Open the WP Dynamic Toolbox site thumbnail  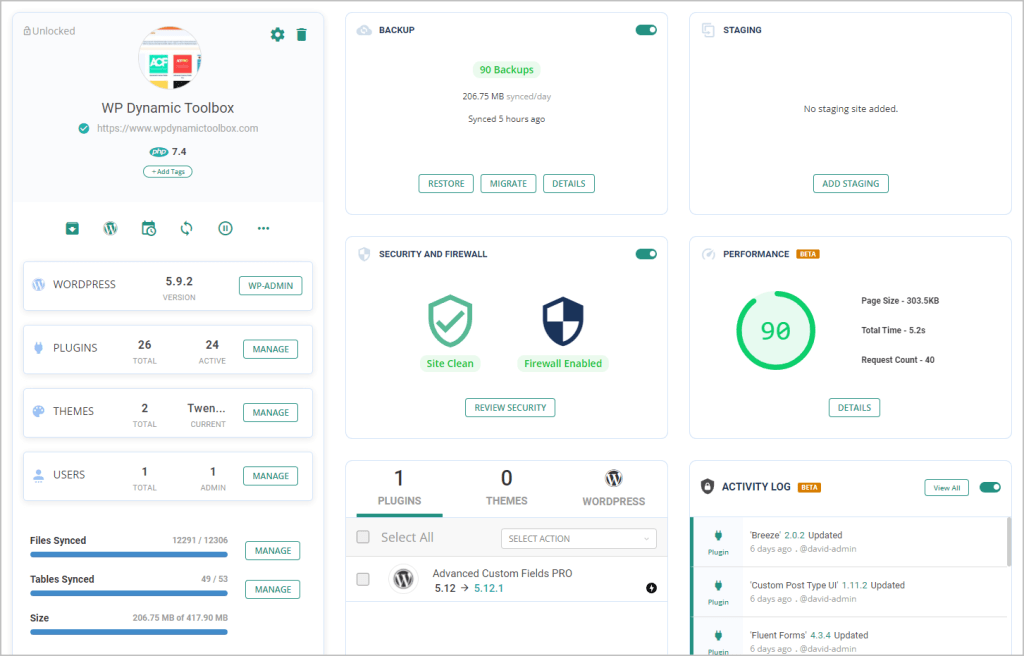click(169, 57)
